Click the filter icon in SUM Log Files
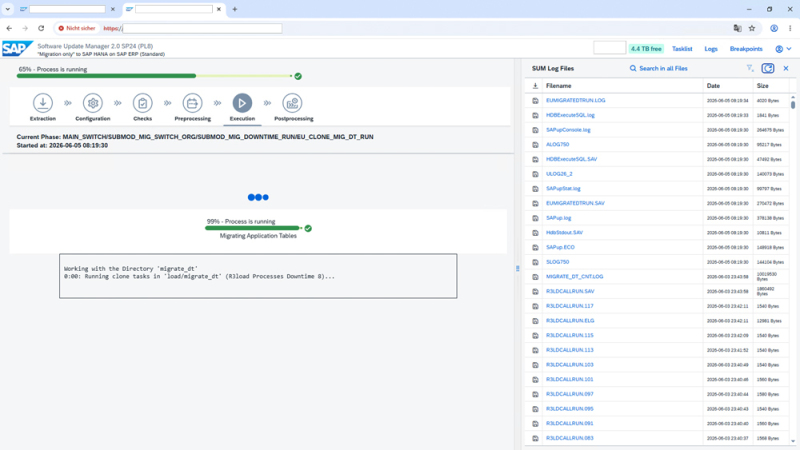 749,68
